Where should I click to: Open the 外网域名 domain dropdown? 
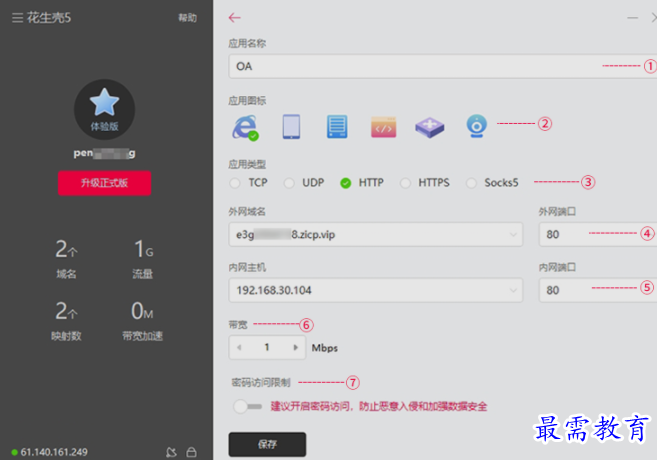click(x=375, y=235)
